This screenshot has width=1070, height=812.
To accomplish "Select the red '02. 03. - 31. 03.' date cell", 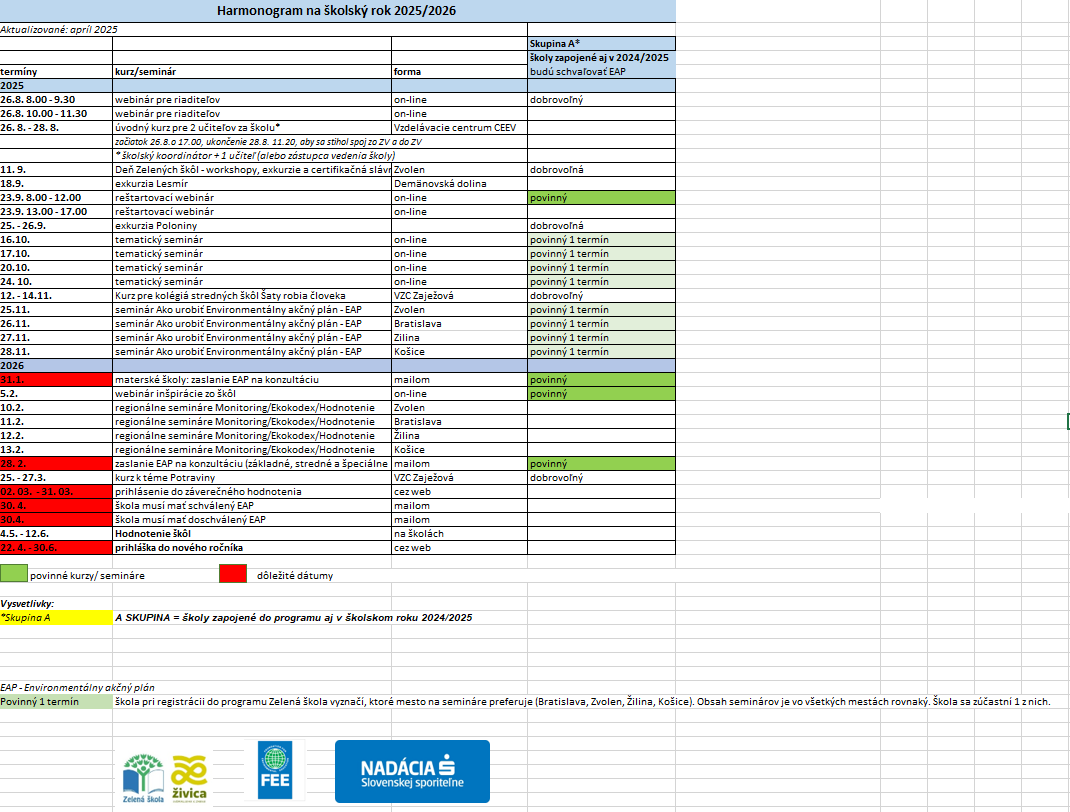I will pyautogui.click(x=56, y=491).
